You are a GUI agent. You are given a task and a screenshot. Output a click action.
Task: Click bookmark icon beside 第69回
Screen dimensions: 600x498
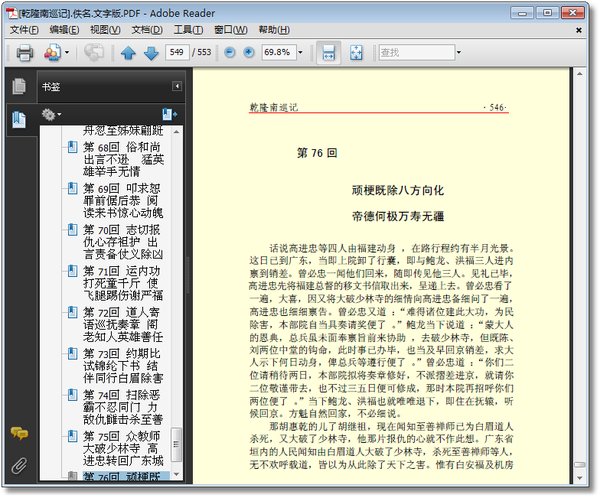click(72, 188)
